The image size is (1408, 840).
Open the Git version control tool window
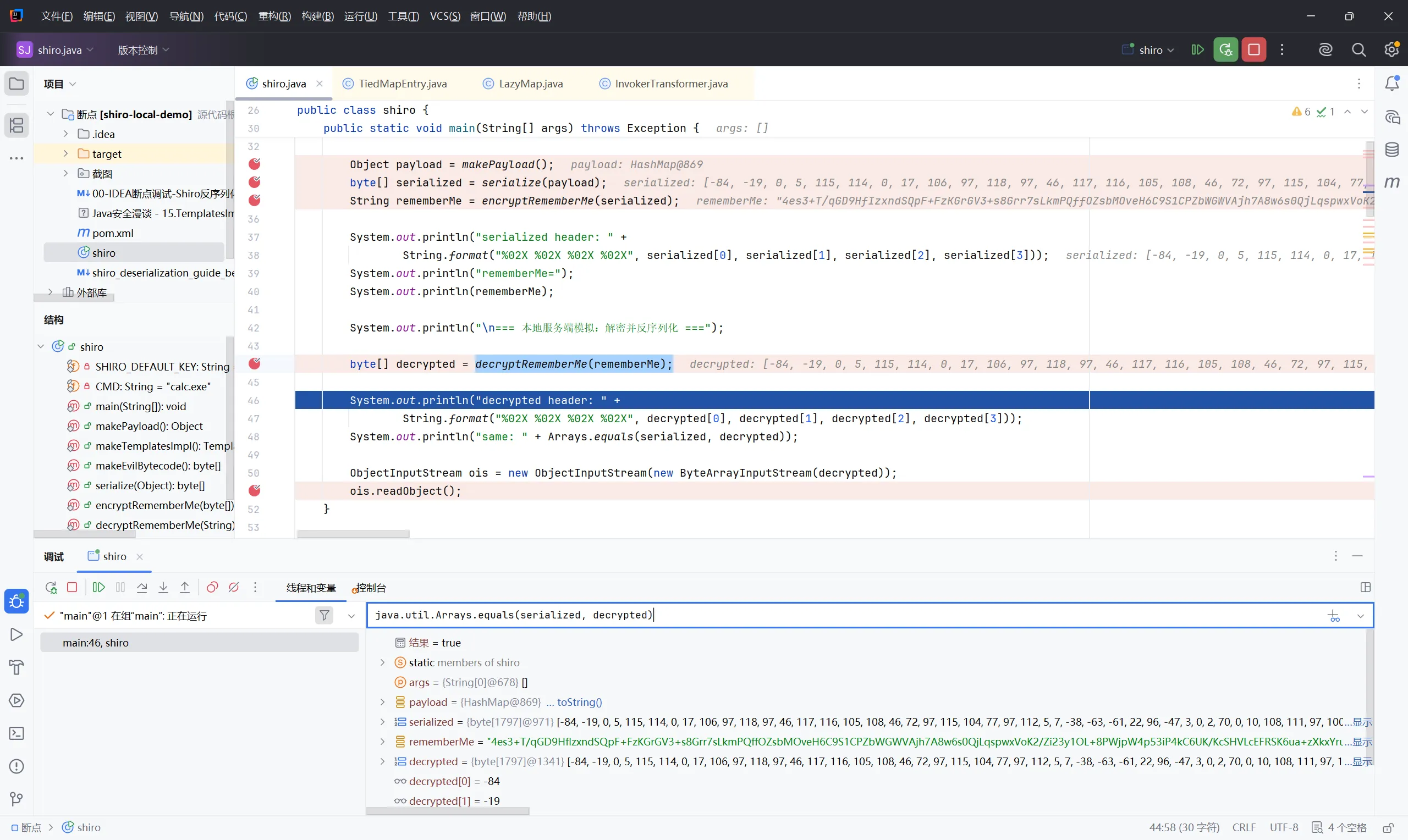(x=16, y=799)
